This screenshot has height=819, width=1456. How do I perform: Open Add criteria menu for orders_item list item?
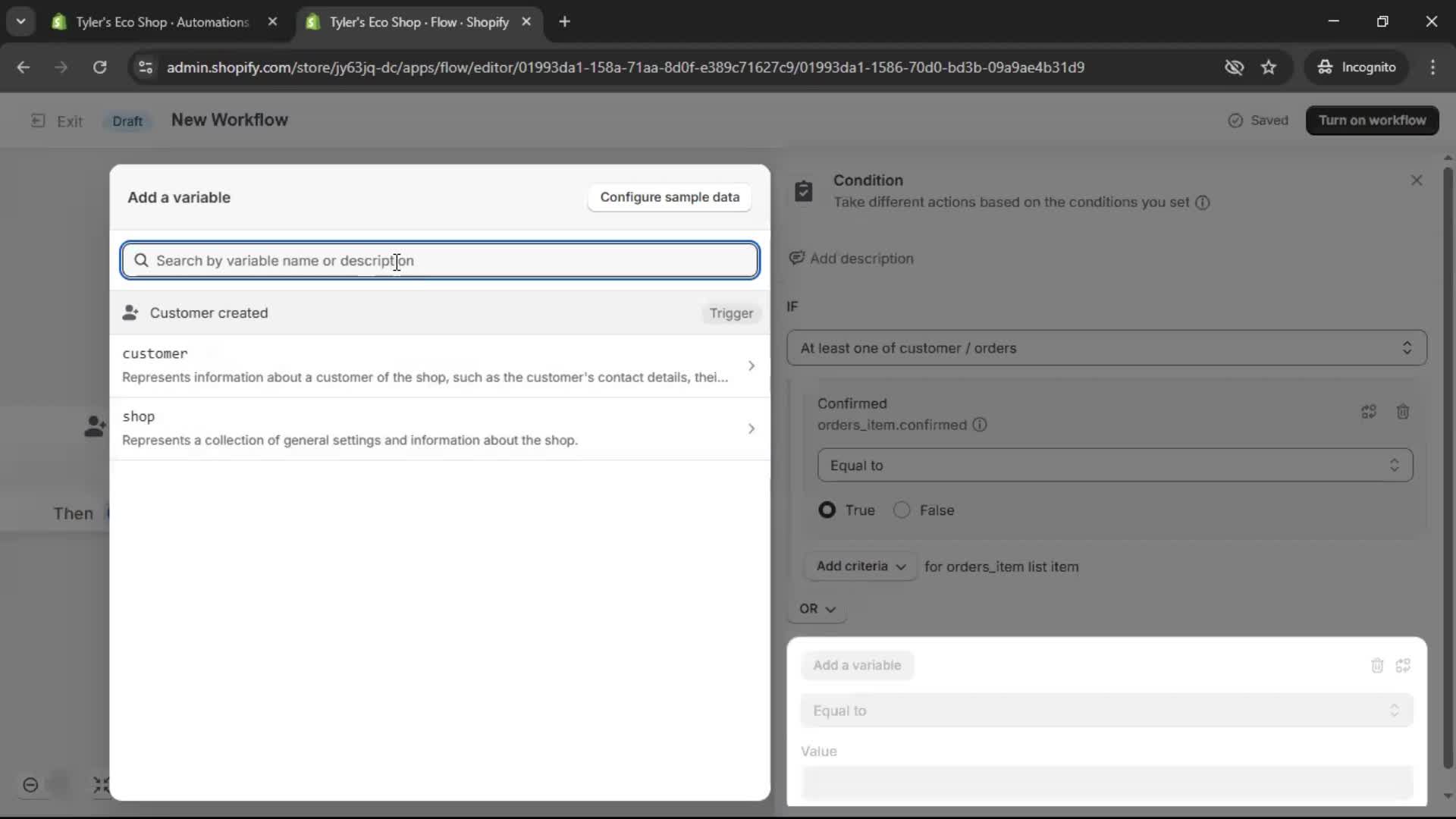(860, 566)
